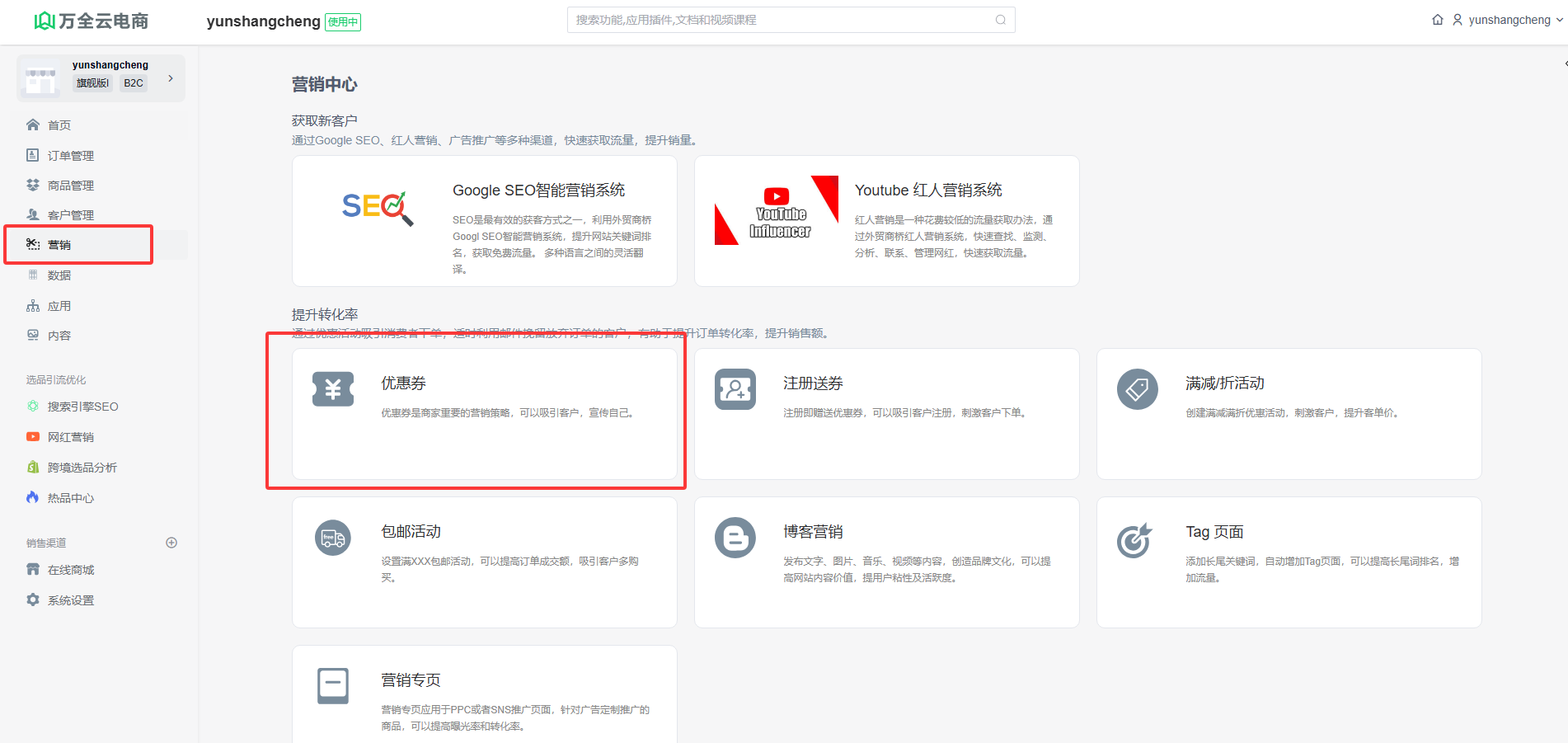
Task: Click the 注册送券 user-add icon
Action: click(x=735, y=388)
